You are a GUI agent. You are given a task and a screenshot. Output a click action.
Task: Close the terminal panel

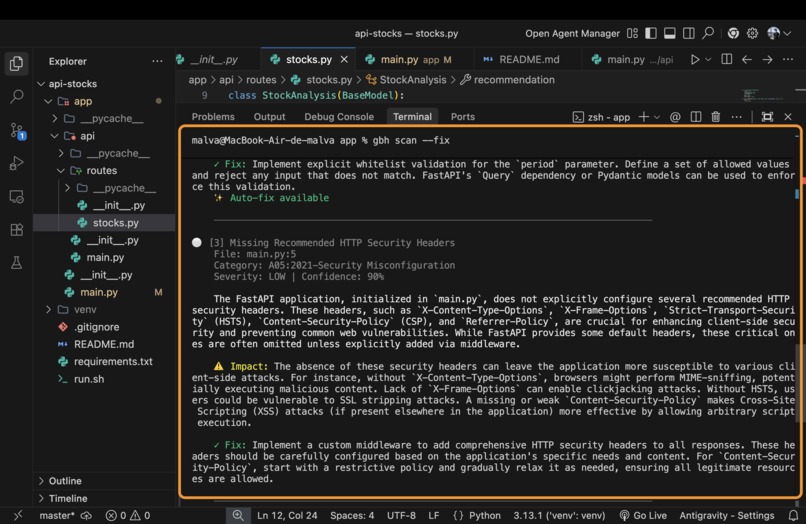788,117
